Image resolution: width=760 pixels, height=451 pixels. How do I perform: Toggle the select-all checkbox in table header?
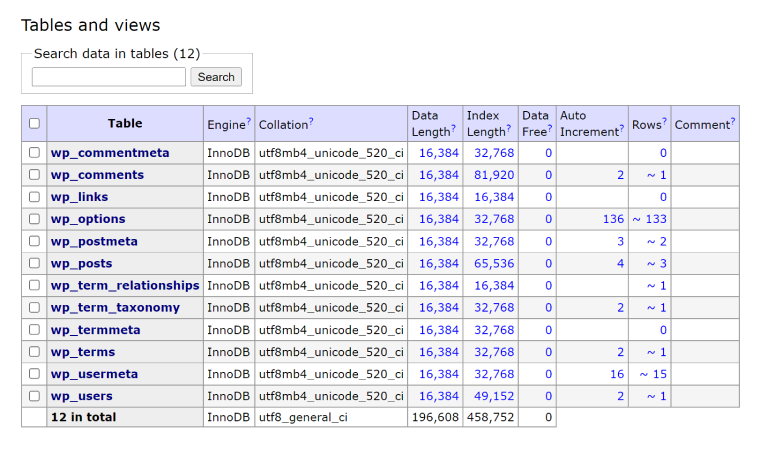34,123
